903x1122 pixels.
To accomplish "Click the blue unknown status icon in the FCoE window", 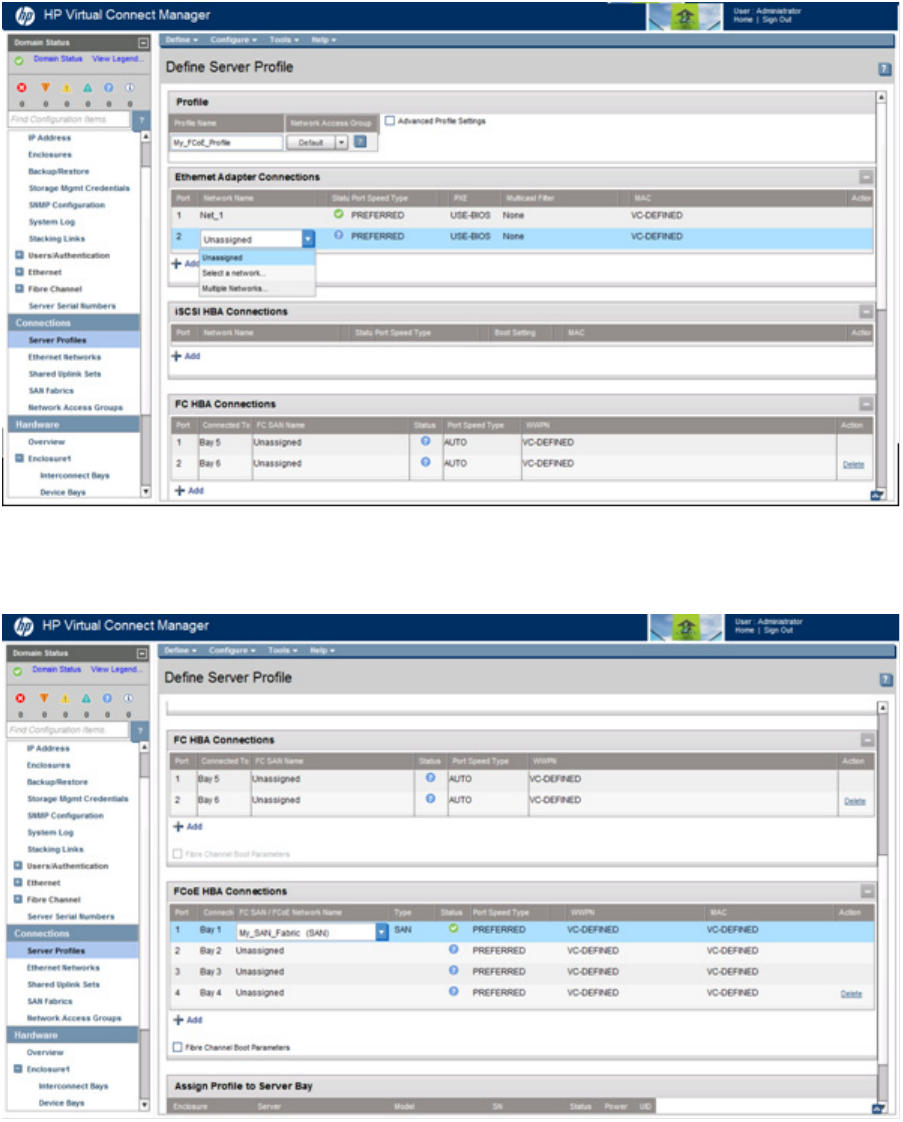I will click(107, 698).
